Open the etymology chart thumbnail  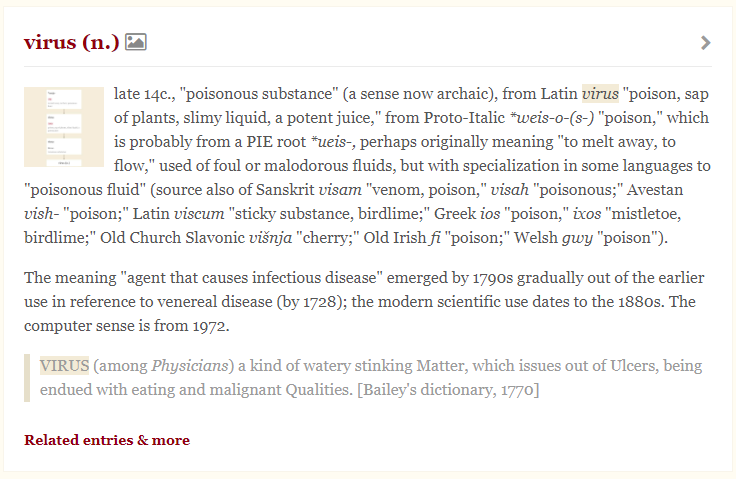(x=64, y=127)
